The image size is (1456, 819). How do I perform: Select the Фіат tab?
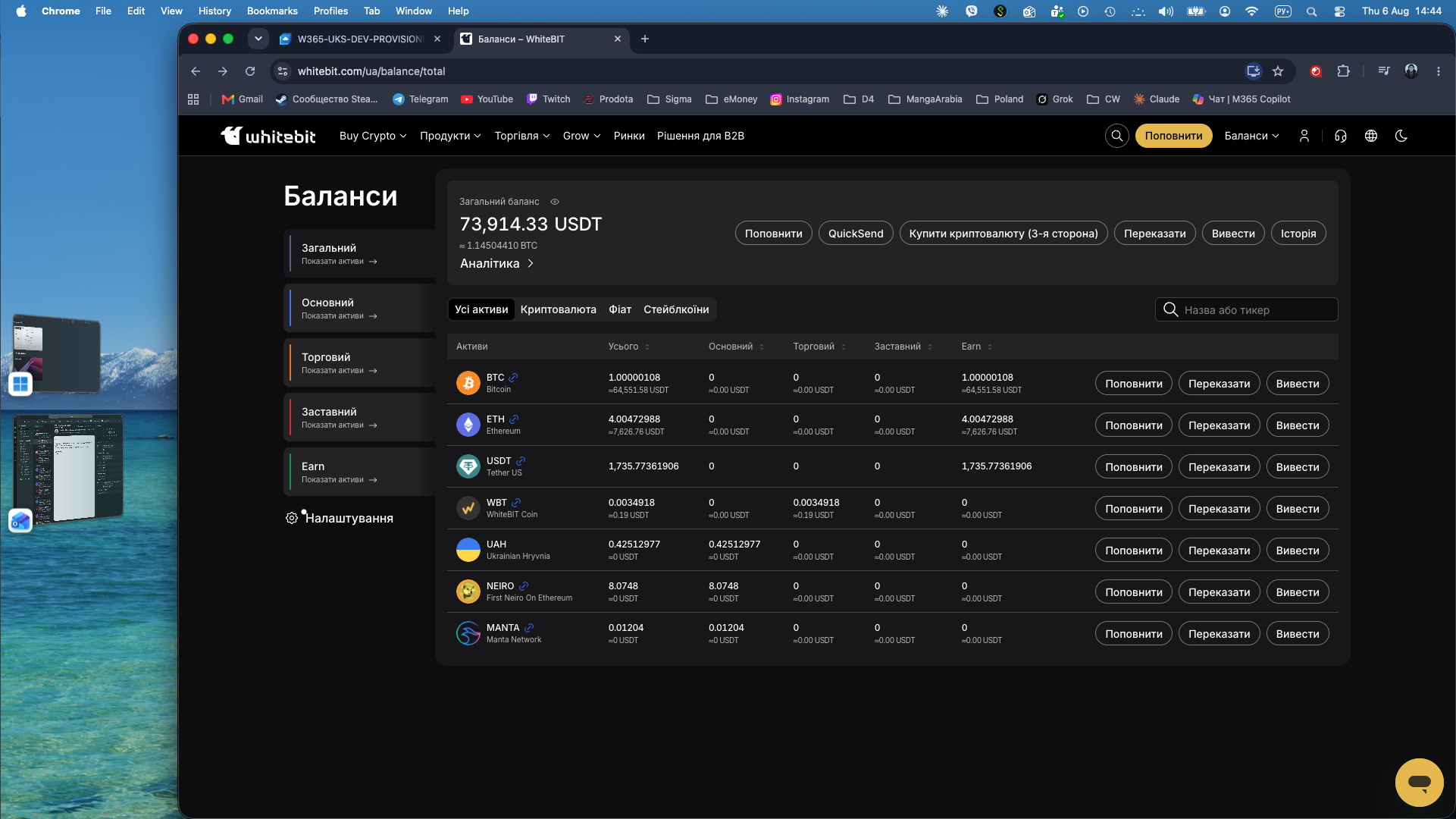(x=620, y=309)
